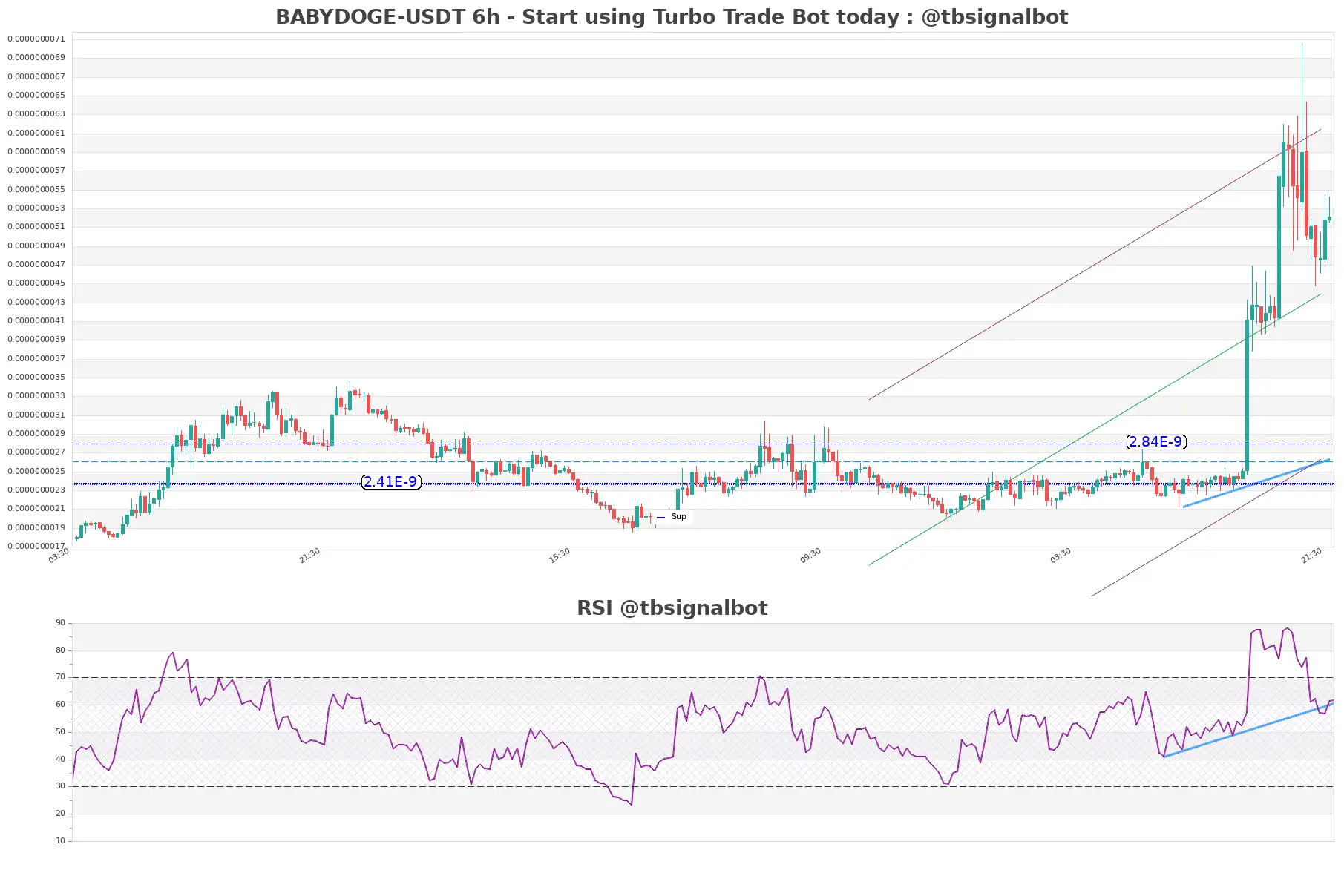Click the RSI 10 axis label
This screenshot has width=1344, height=896.
coord(60,841)
